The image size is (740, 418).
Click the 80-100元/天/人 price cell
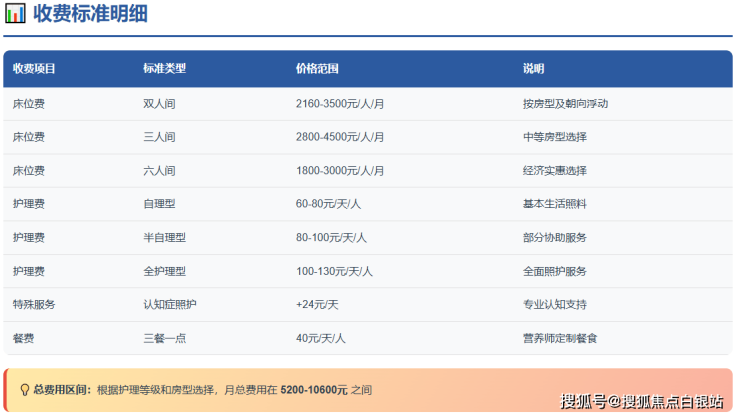pos(331,238)
